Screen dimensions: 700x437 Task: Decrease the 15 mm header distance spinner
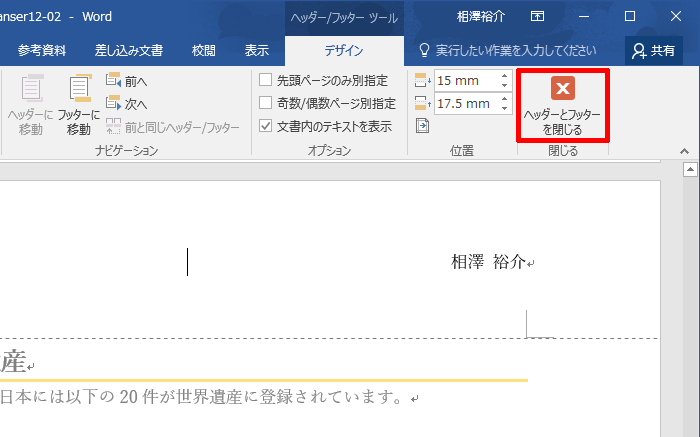[504, 86]
